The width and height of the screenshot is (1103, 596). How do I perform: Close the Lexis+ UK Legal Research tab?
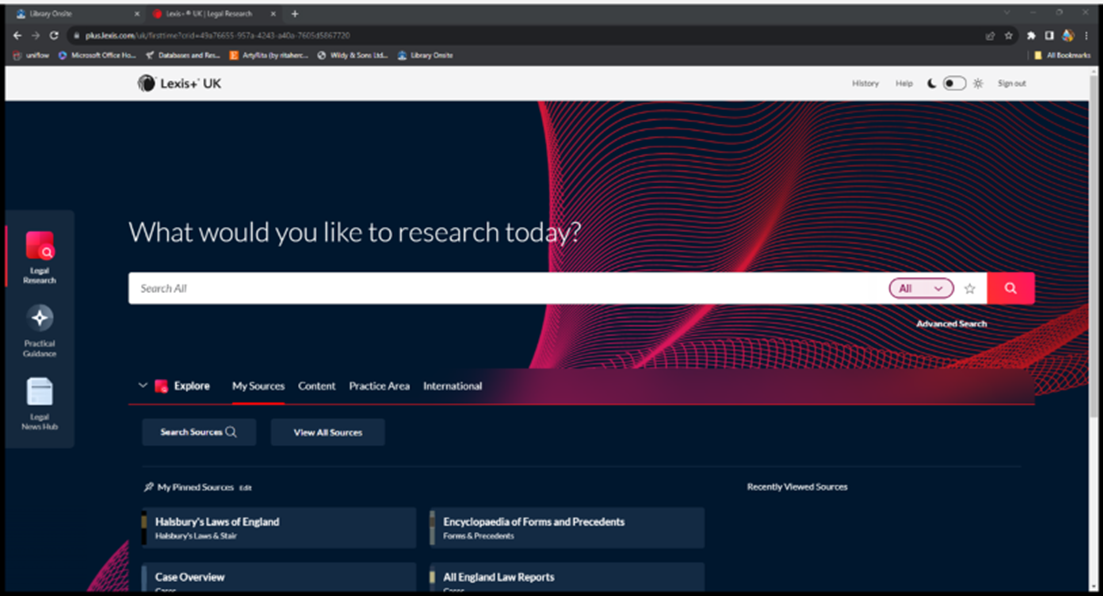[273, 13]
